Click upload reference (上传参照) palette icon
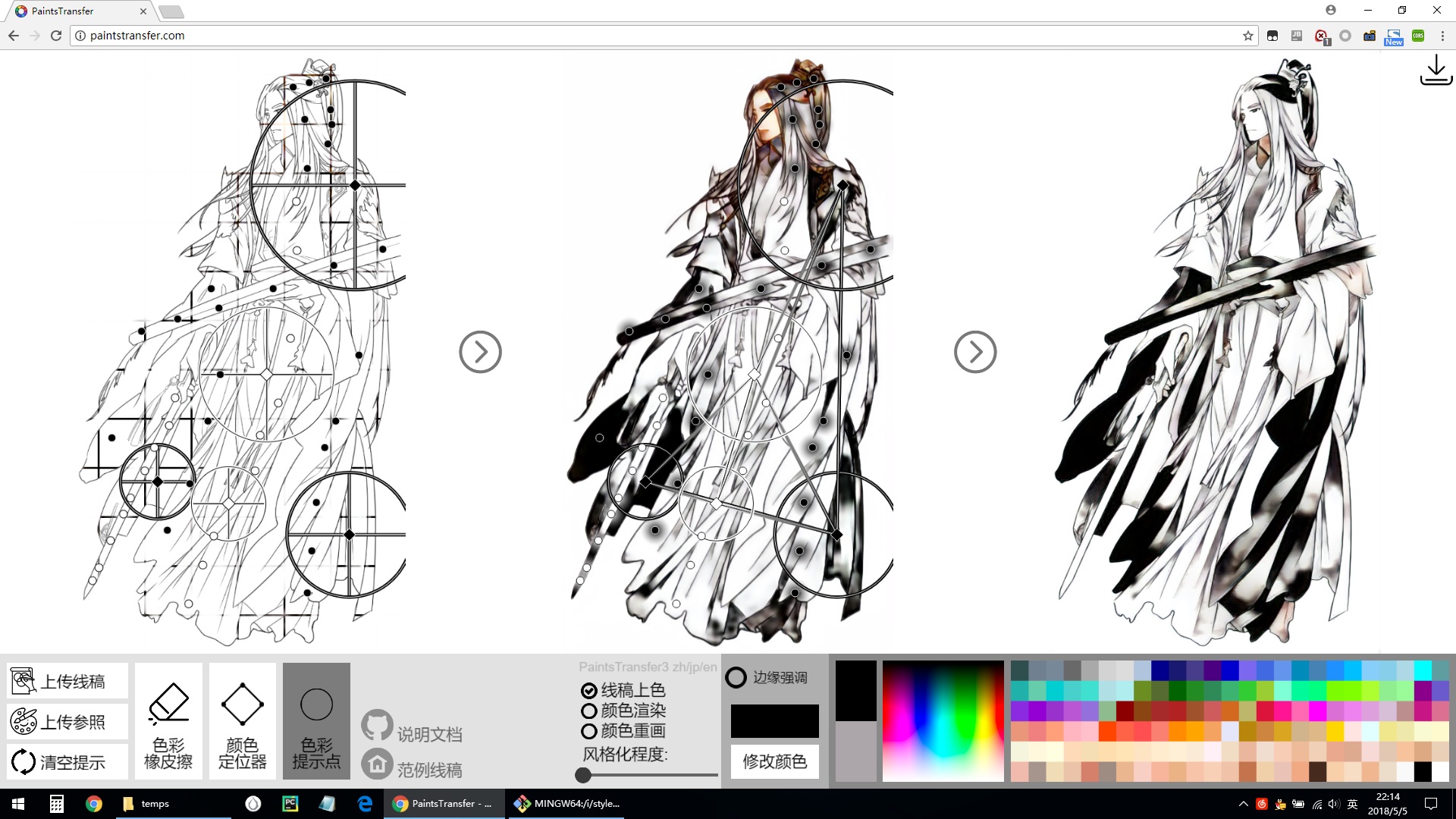 (x=23, y=721)
